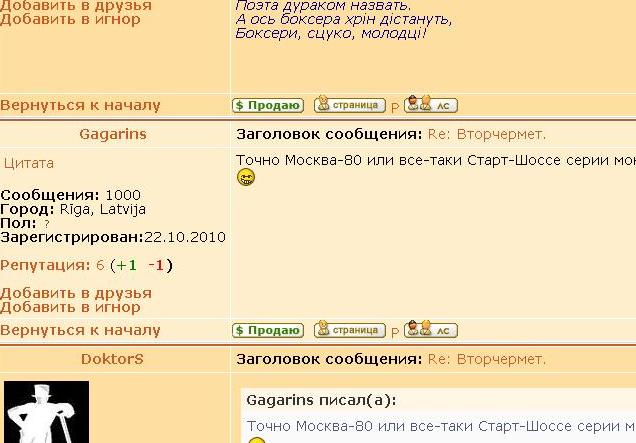
Task: Click 'Цитата' in Gagarins' profile panel
Action: (x=29, y=163)
